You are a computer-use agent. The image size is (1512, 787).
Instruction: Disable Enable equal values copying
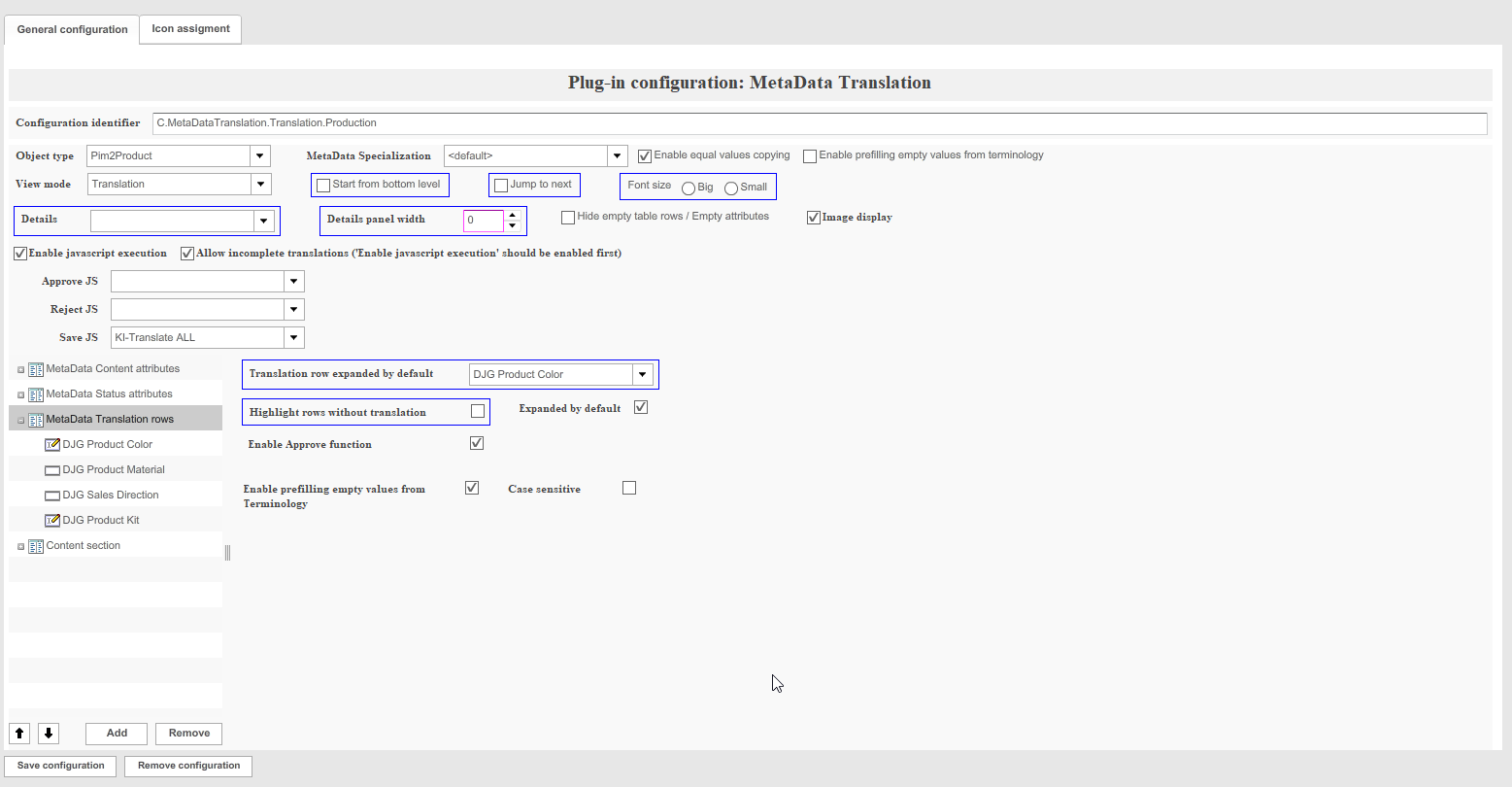(x=644, y=155)
